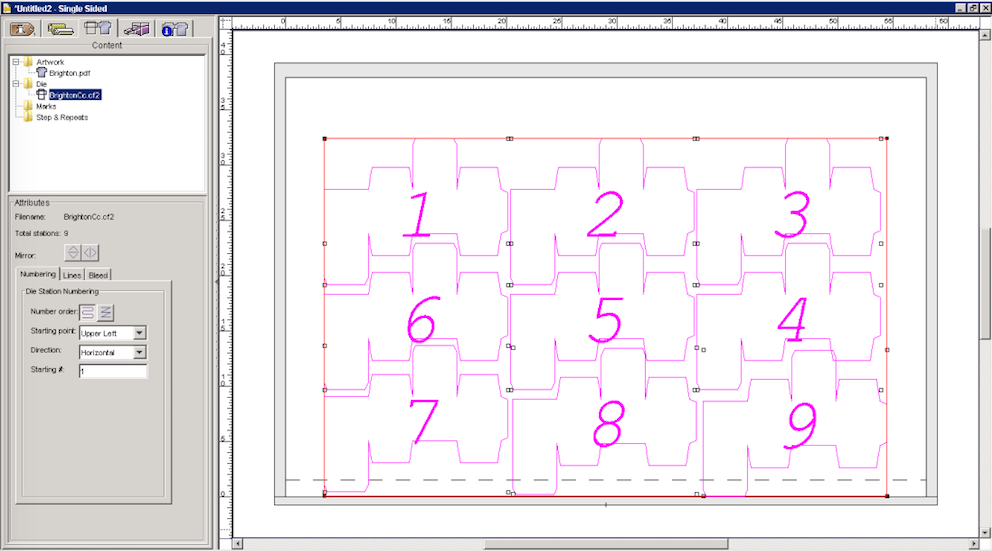Mirror die horizontally with left-right arrows icon

coord(90,253)
